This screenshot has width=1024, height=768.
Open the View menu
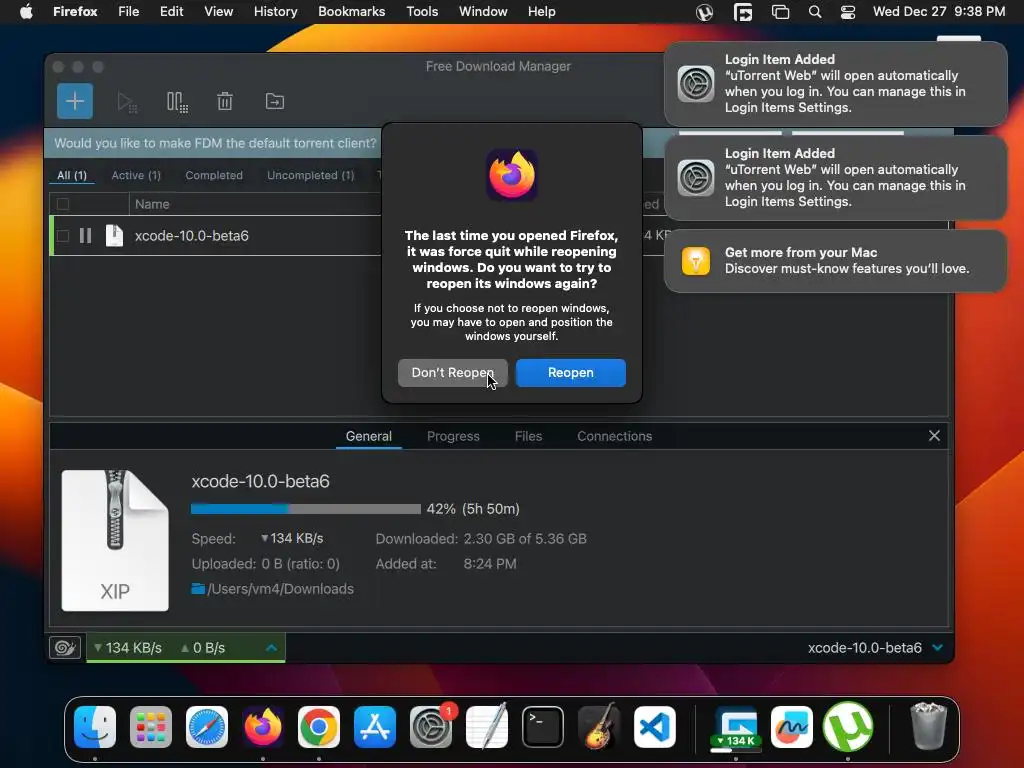(x=219, y=12)
